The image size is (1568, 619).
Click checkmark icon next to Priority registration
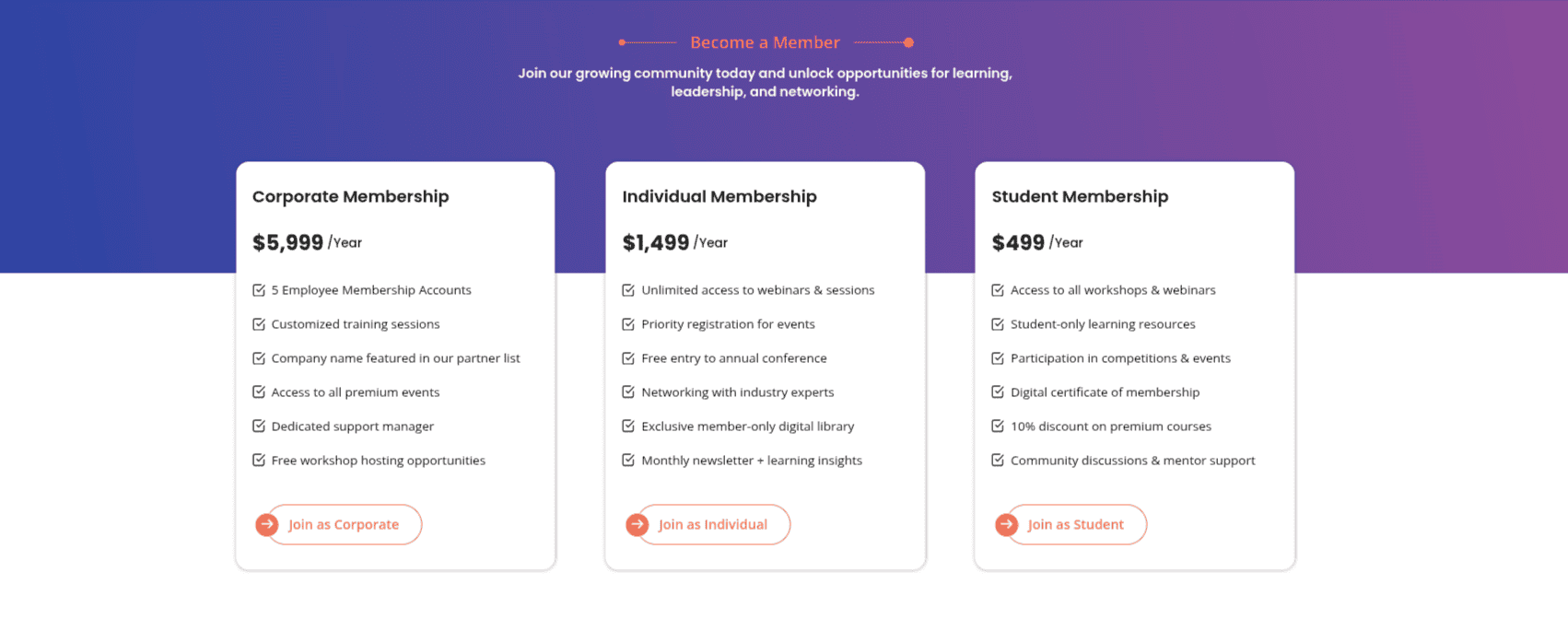[628, 324]
